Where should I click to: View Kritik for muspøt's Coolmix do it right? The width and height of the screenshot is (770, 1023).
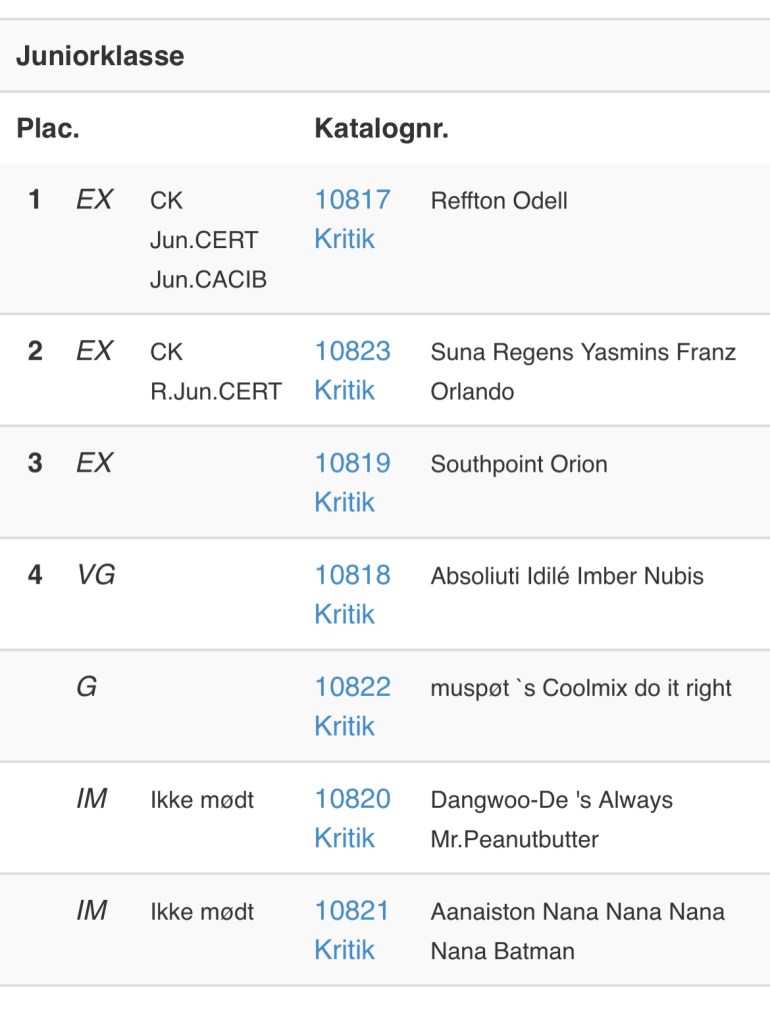(x=344, y=727)
